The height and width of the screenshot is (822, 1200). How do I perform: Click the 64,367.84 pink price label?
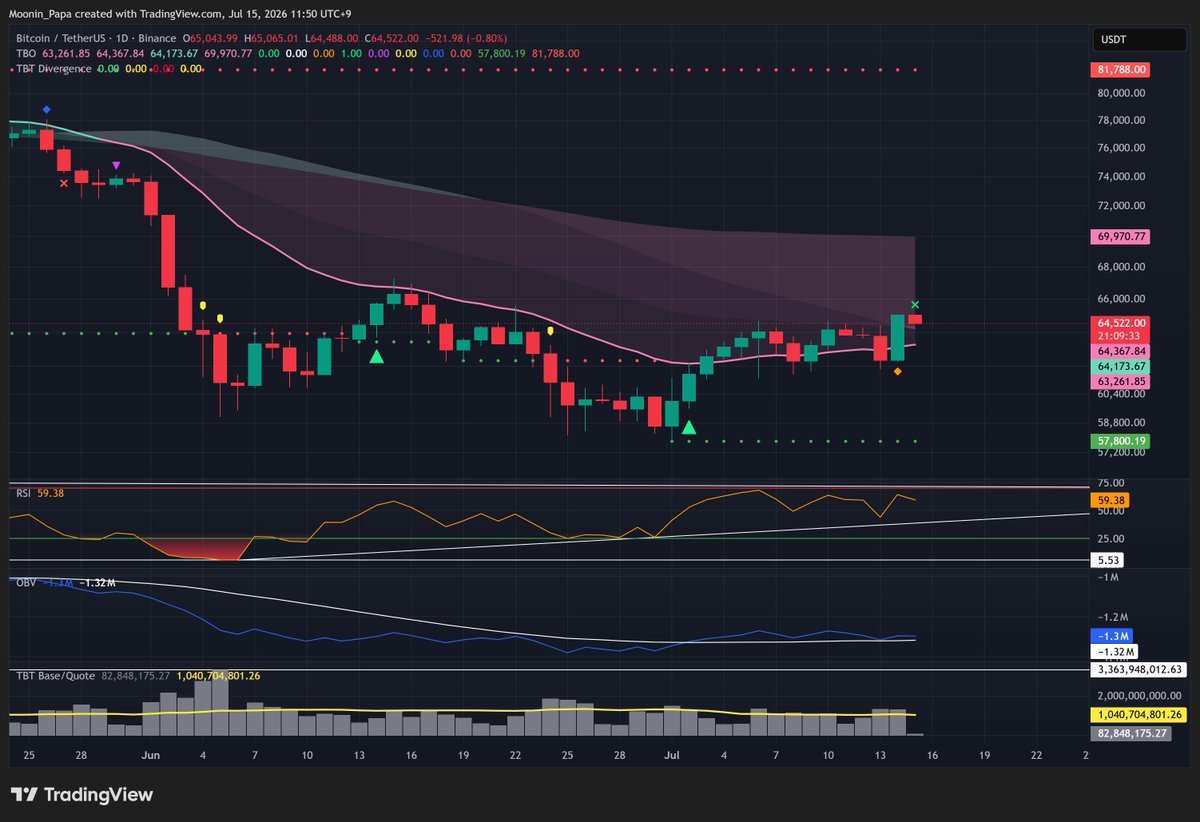pyautogui.click(x=1120, y=351)
